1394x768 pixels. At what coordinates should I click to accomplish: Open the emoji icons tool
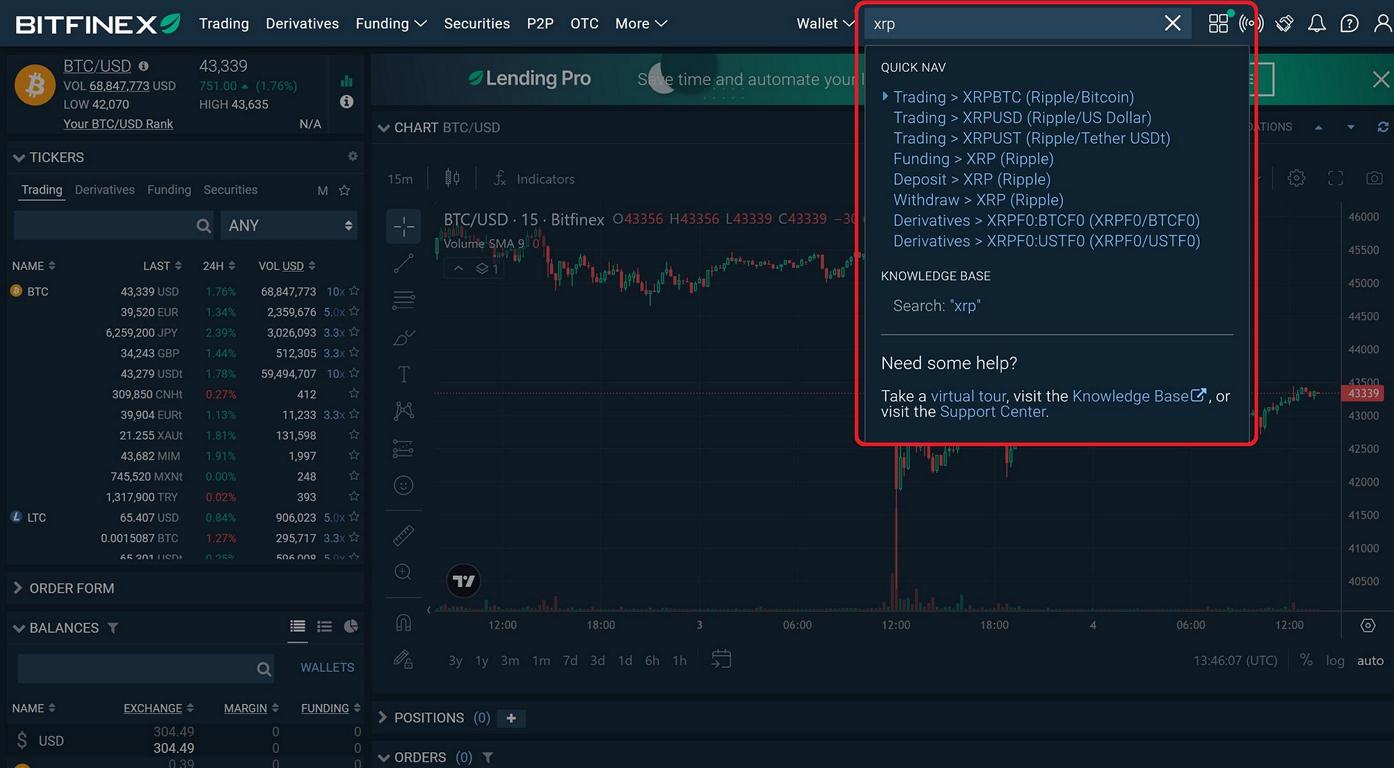click(x=404, y=485)
